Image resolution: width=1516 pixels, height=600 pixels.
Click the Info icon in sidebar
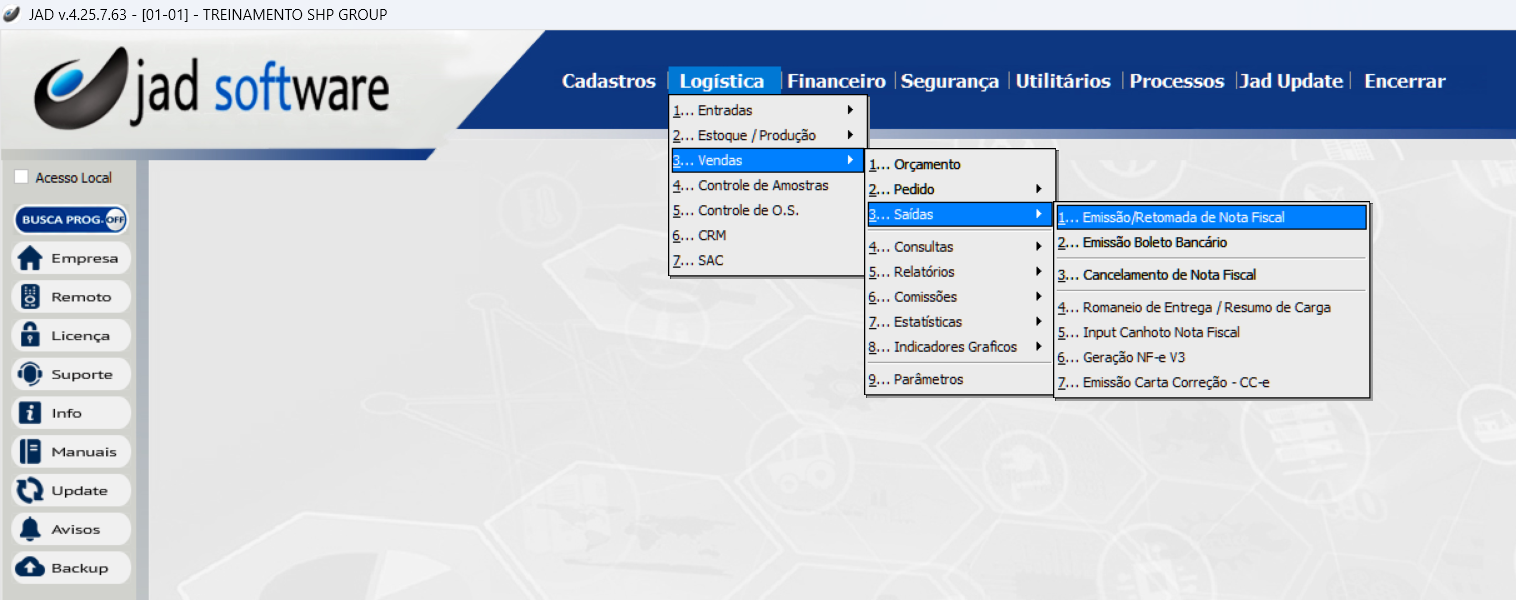pyautogui.click(x=31, y=413)
